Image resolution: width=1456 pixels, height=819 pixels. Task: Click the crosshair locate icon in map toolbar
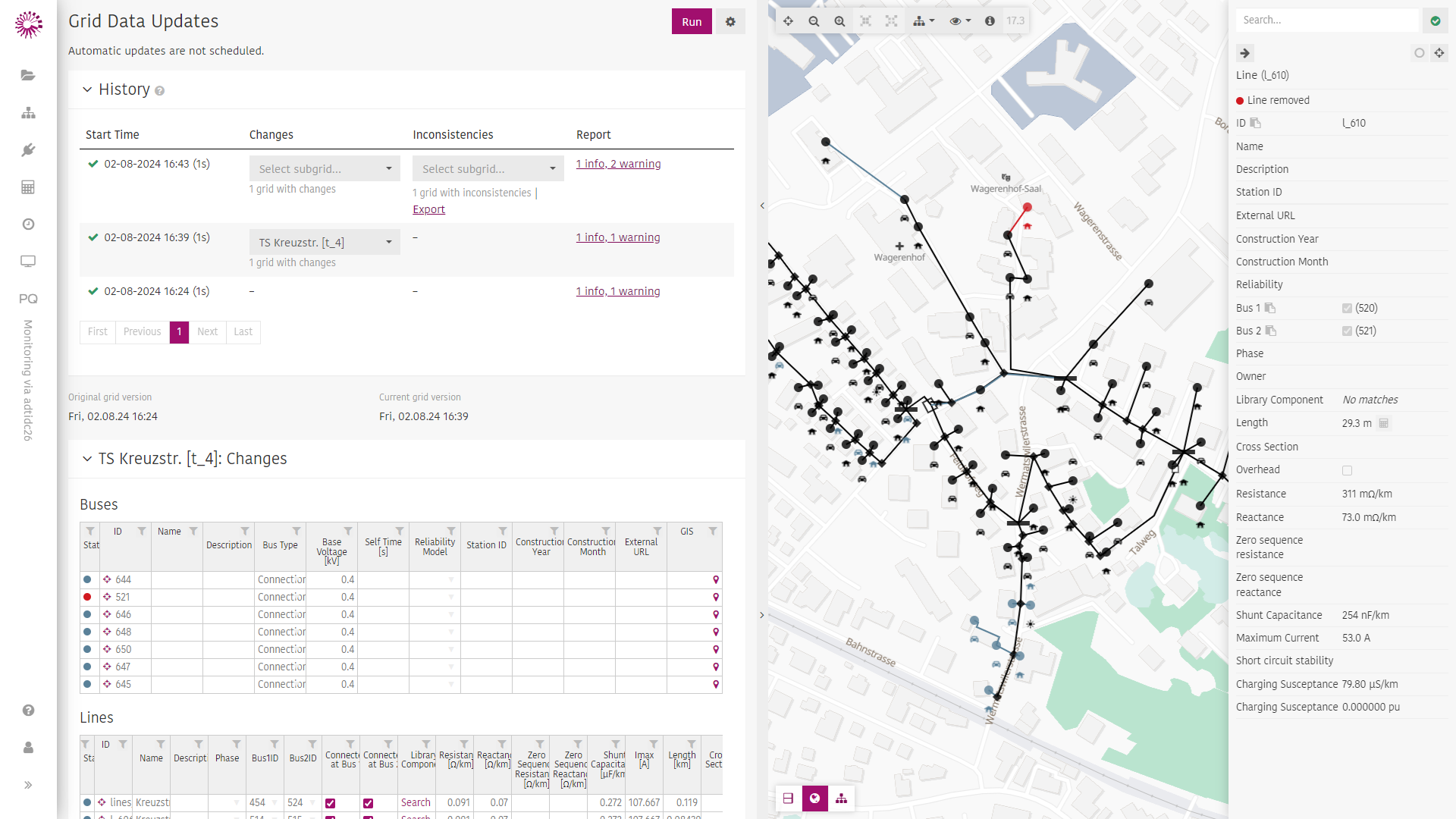pos(788,21)
